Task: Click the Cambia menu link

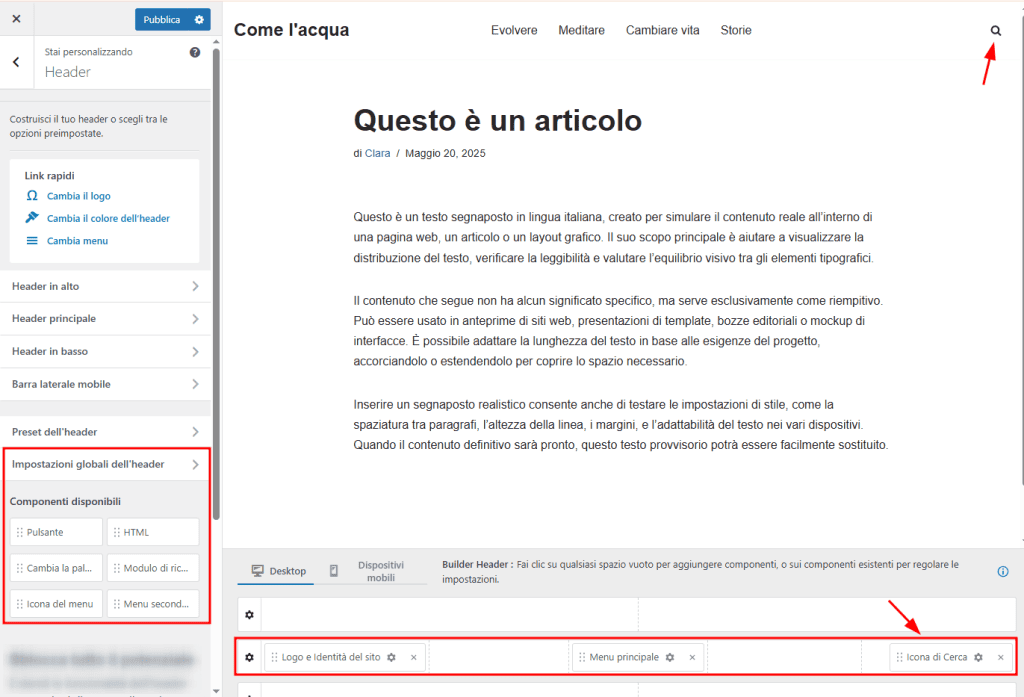Action: pyautogui.click(x=77, y=240)
